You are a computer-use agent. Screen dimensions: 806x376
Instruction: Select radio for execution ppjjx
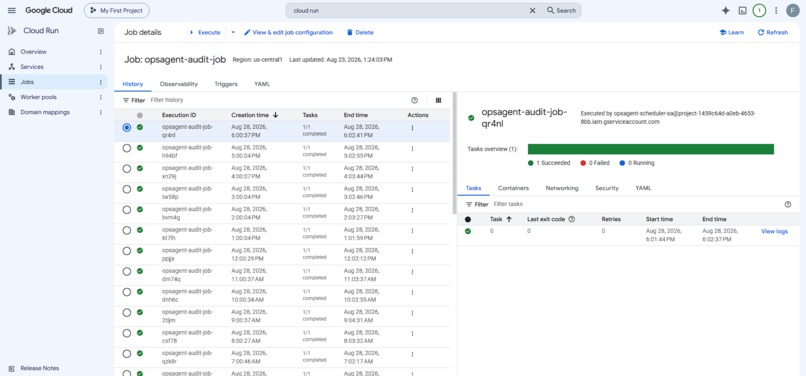point(127,251)
